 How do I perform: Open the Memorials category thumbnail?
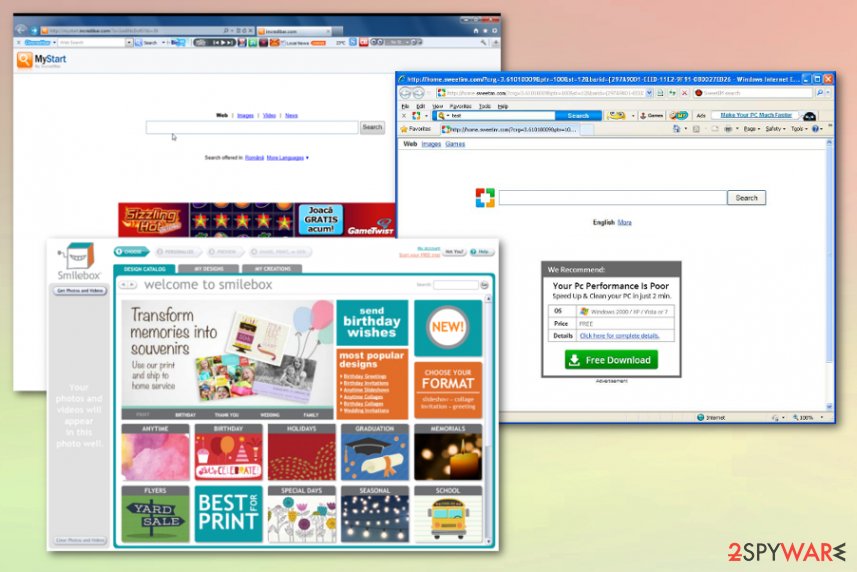(448, 452)
